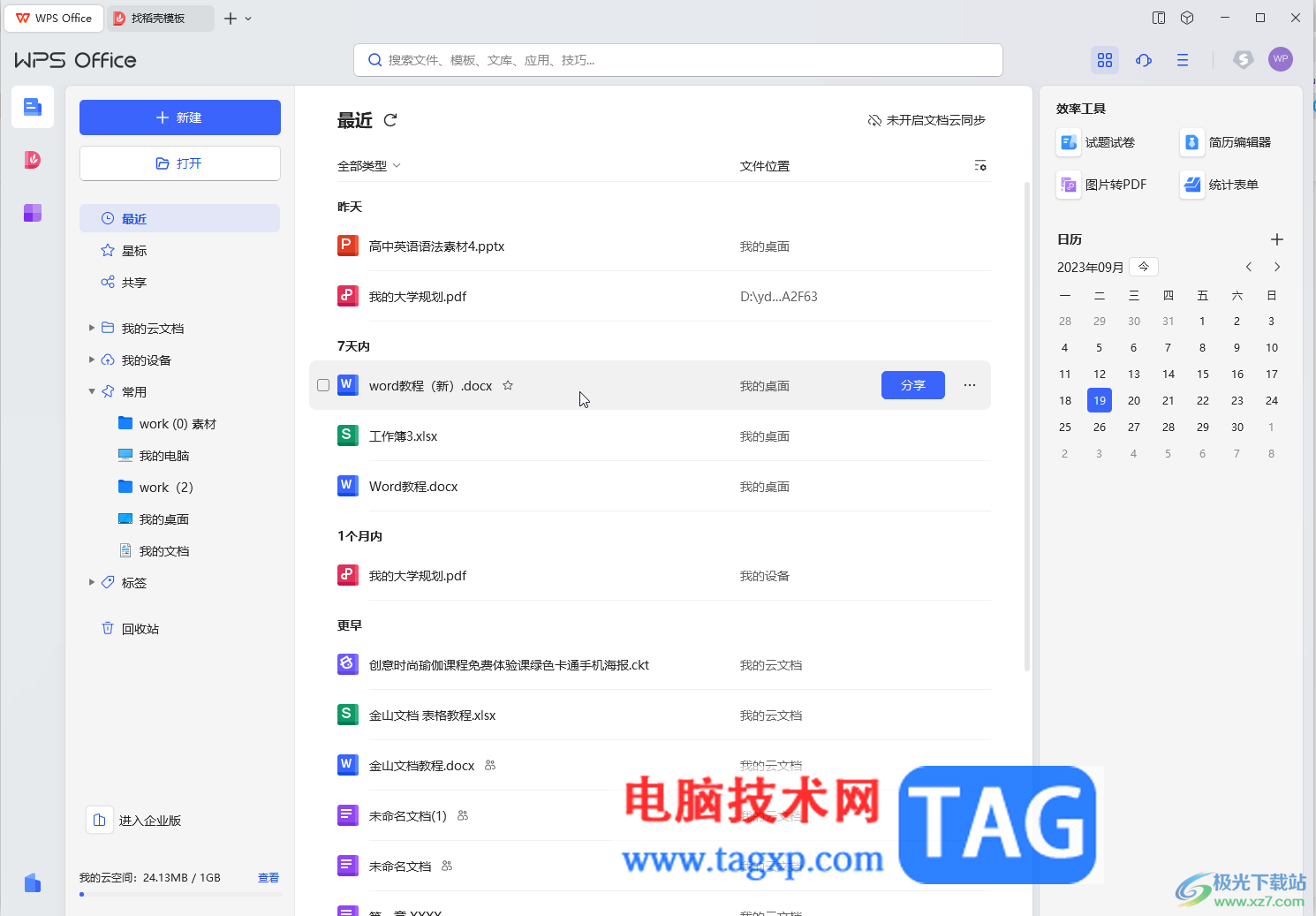Jump to today in the calendar
The width and height of the screenshot is (1316, 916).
point(1144,267)
